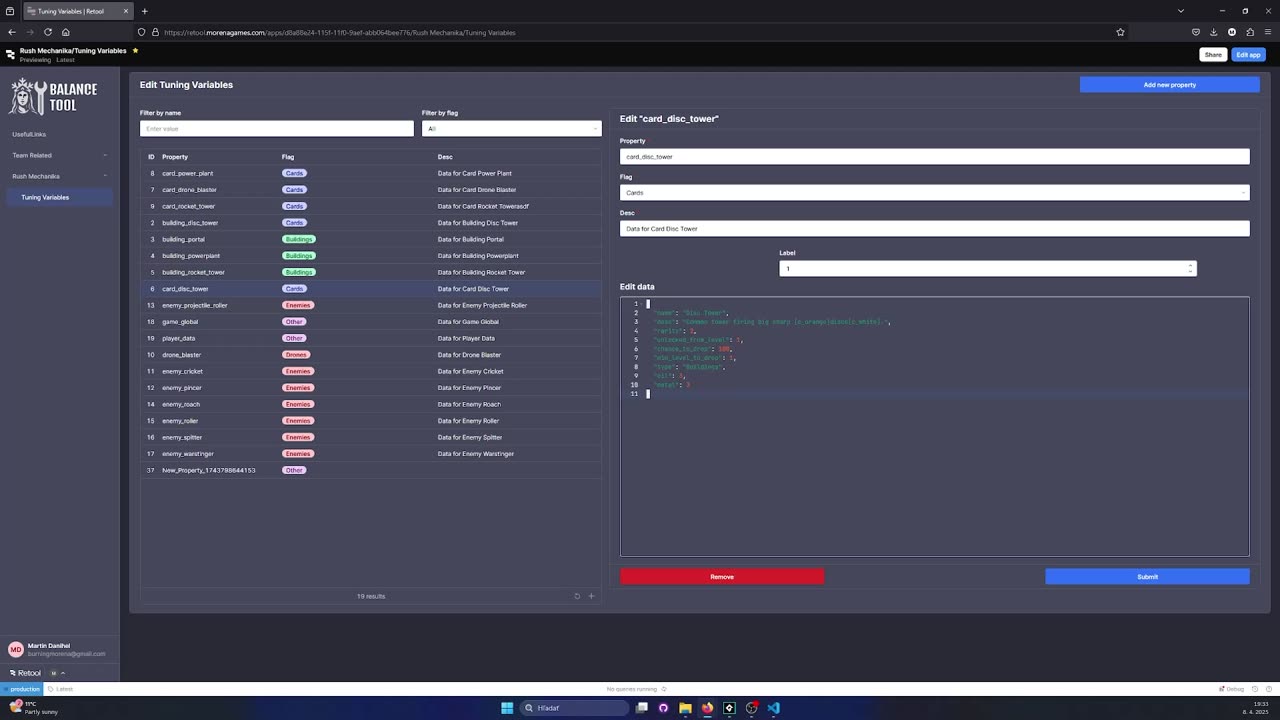Open the Flag dropdown set to Cards

tap(935, 192)
